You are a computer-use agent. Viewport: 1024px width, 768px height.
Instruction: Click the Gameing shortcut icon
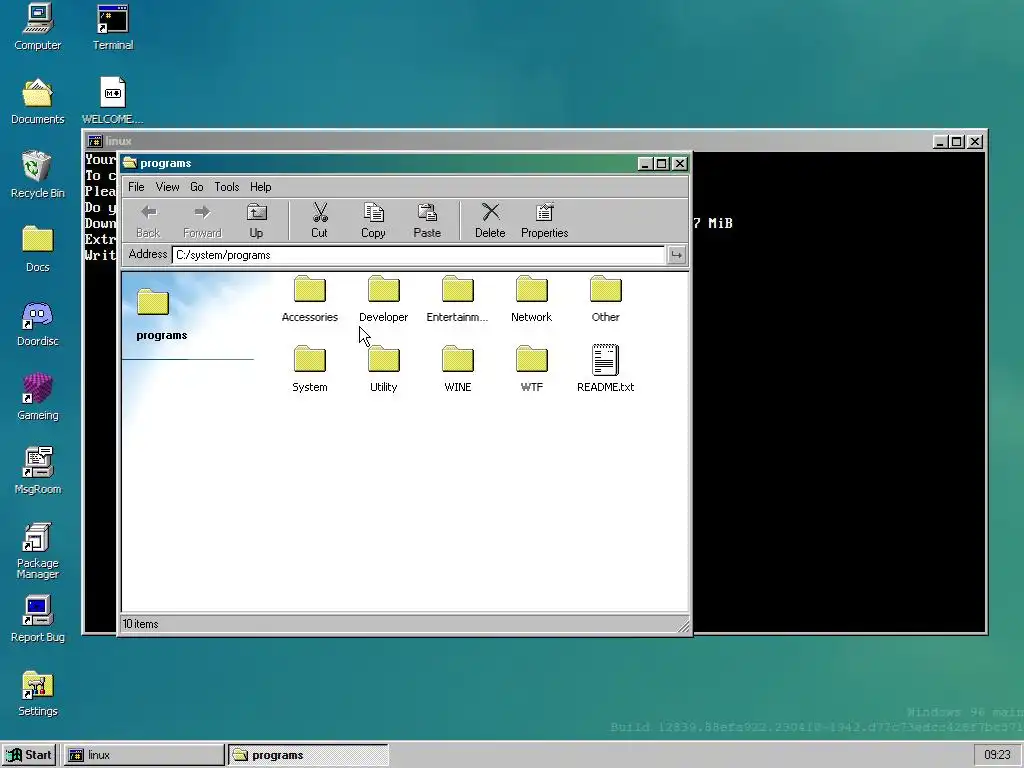37,397
